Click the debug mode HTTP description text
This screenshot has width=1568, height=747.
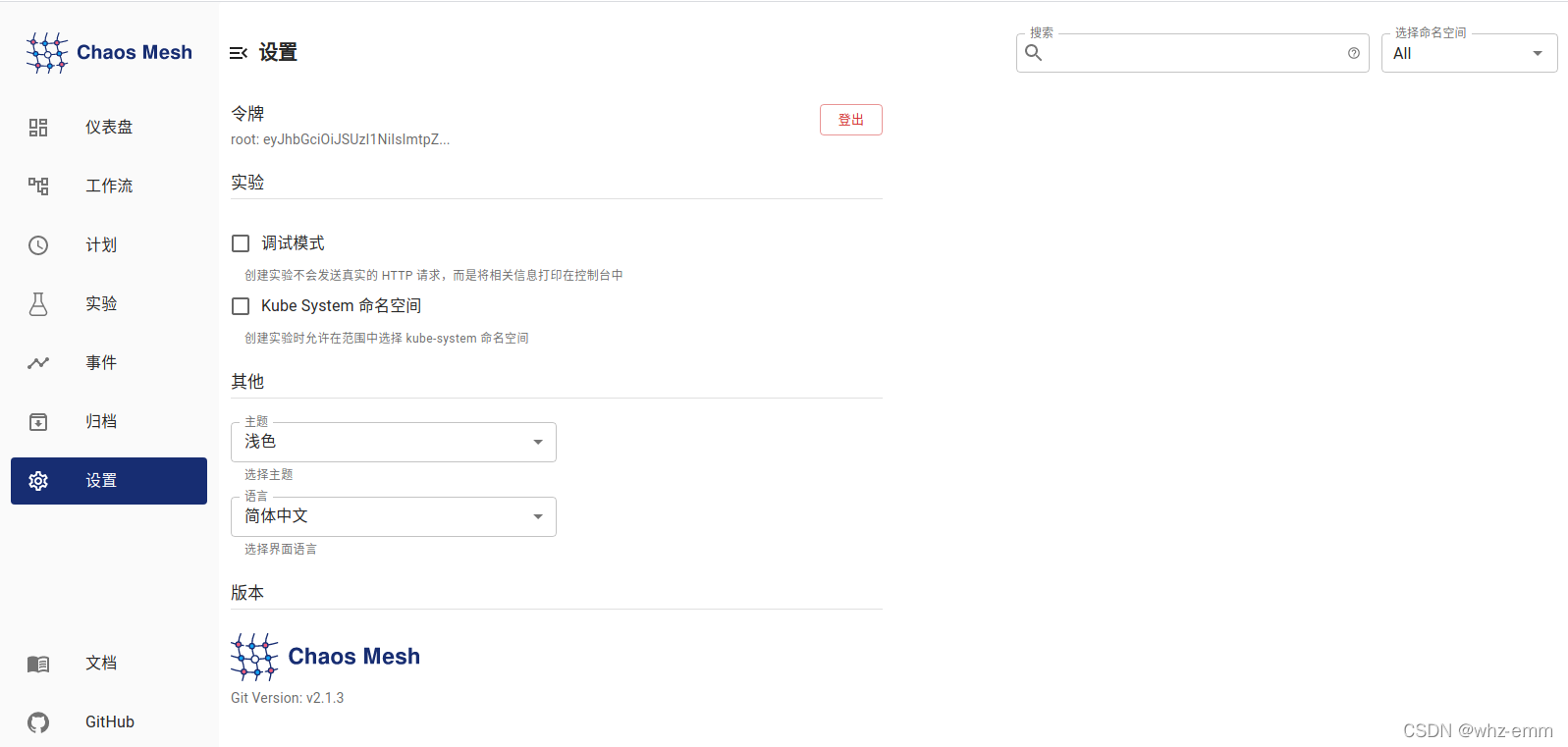pyautogui.click(x=434, y=276)
